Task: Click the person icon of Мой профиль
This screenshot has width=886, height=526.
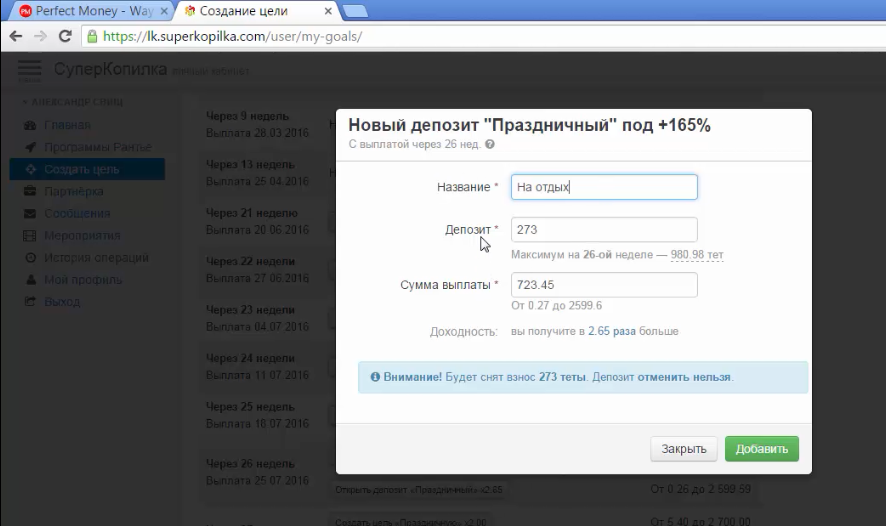Action: (x=31, y=280)
